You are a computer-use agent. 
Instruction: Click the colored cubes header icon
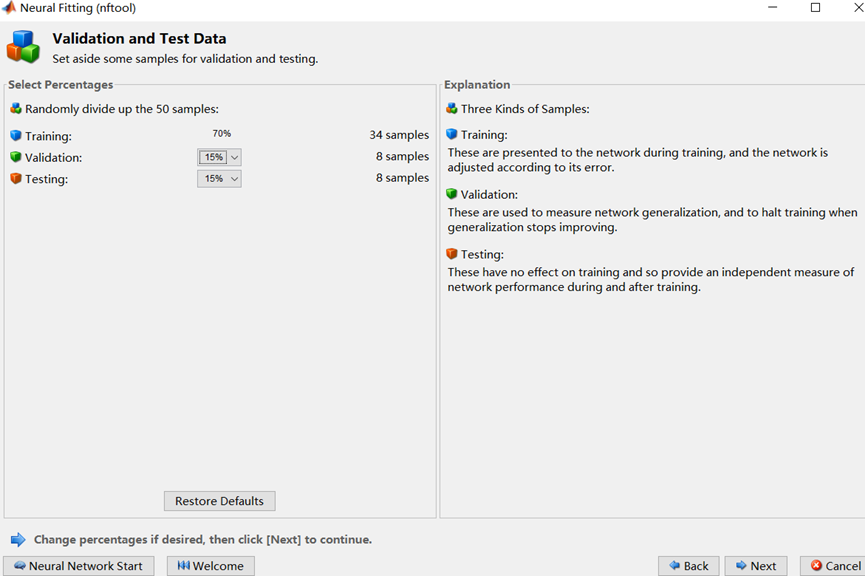point(23,47)
